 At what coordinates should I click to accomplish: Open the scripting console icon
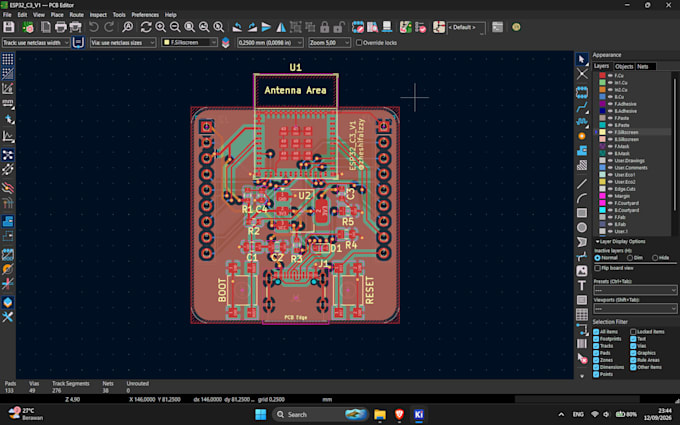(497, 27)
